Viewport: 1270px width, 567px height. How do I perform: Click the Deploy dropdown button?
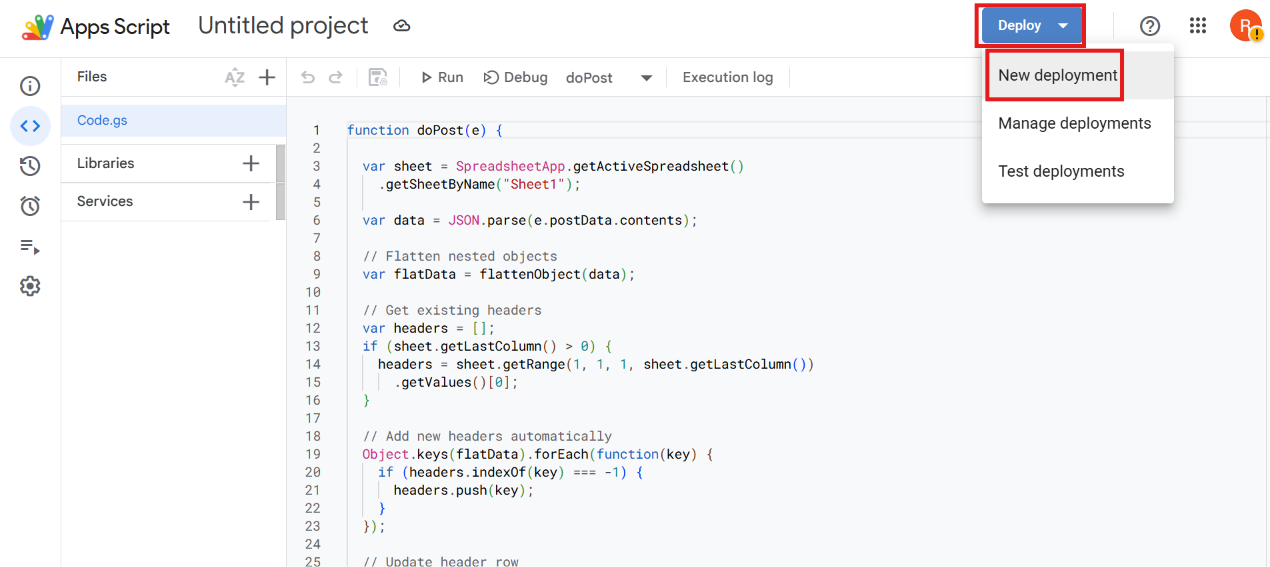[1031, 26]
